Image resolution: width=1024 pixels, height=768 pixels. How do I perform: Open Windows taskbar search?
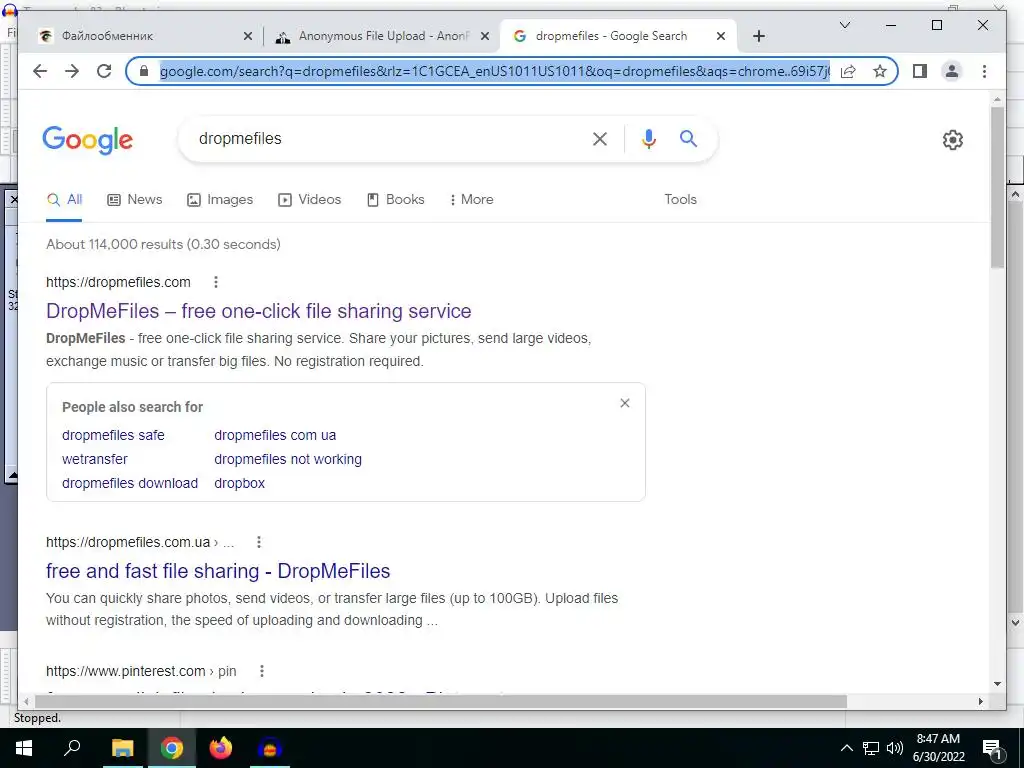click(72, 748)
